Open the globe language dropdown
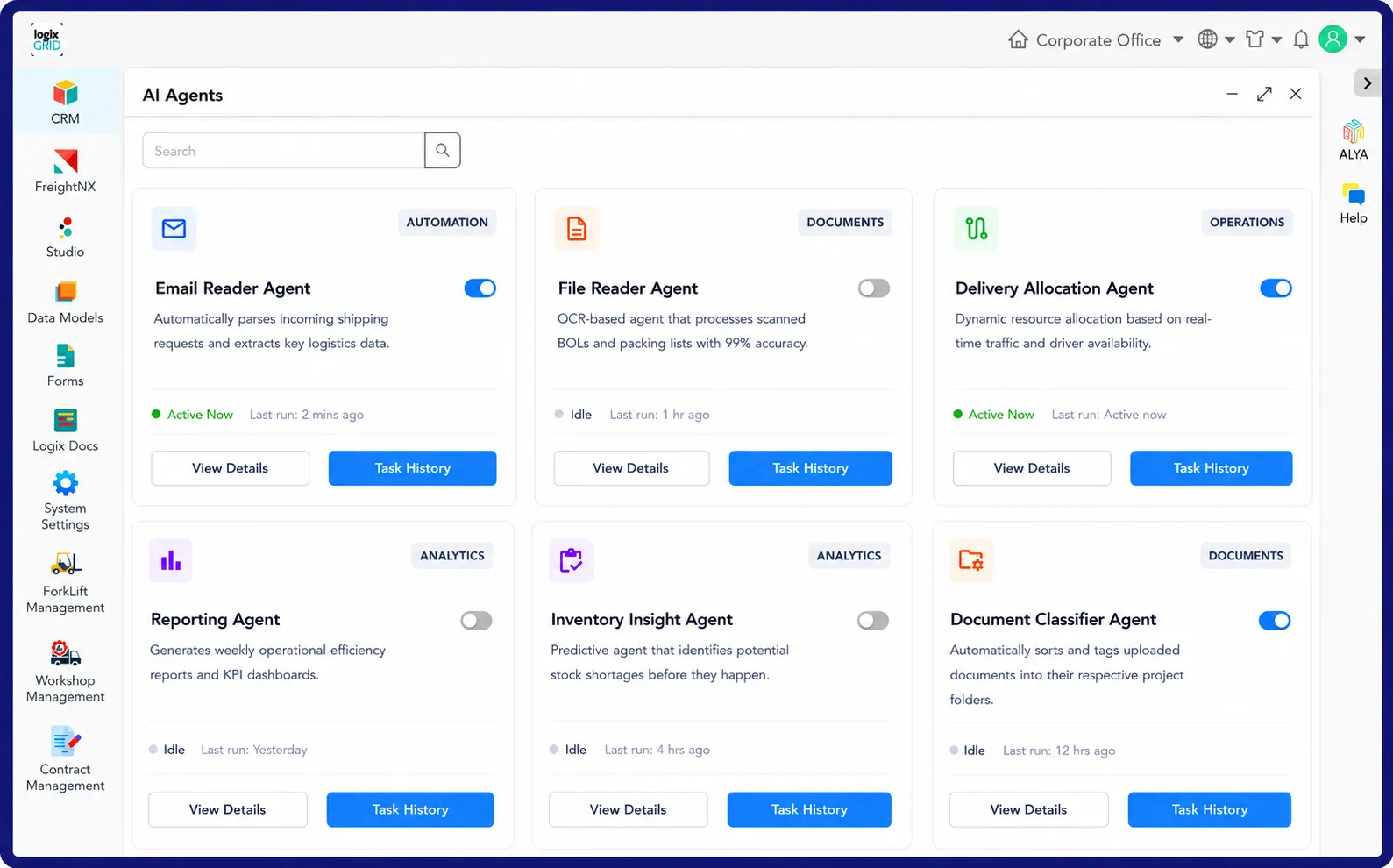 click(1217, 39)
